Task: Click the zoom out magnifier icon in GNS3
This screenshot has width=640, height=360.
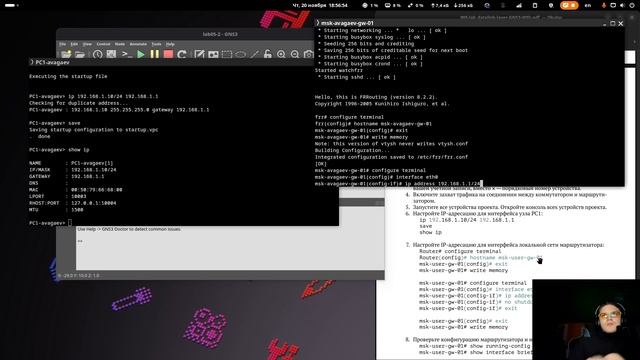Action: [295, 54]
